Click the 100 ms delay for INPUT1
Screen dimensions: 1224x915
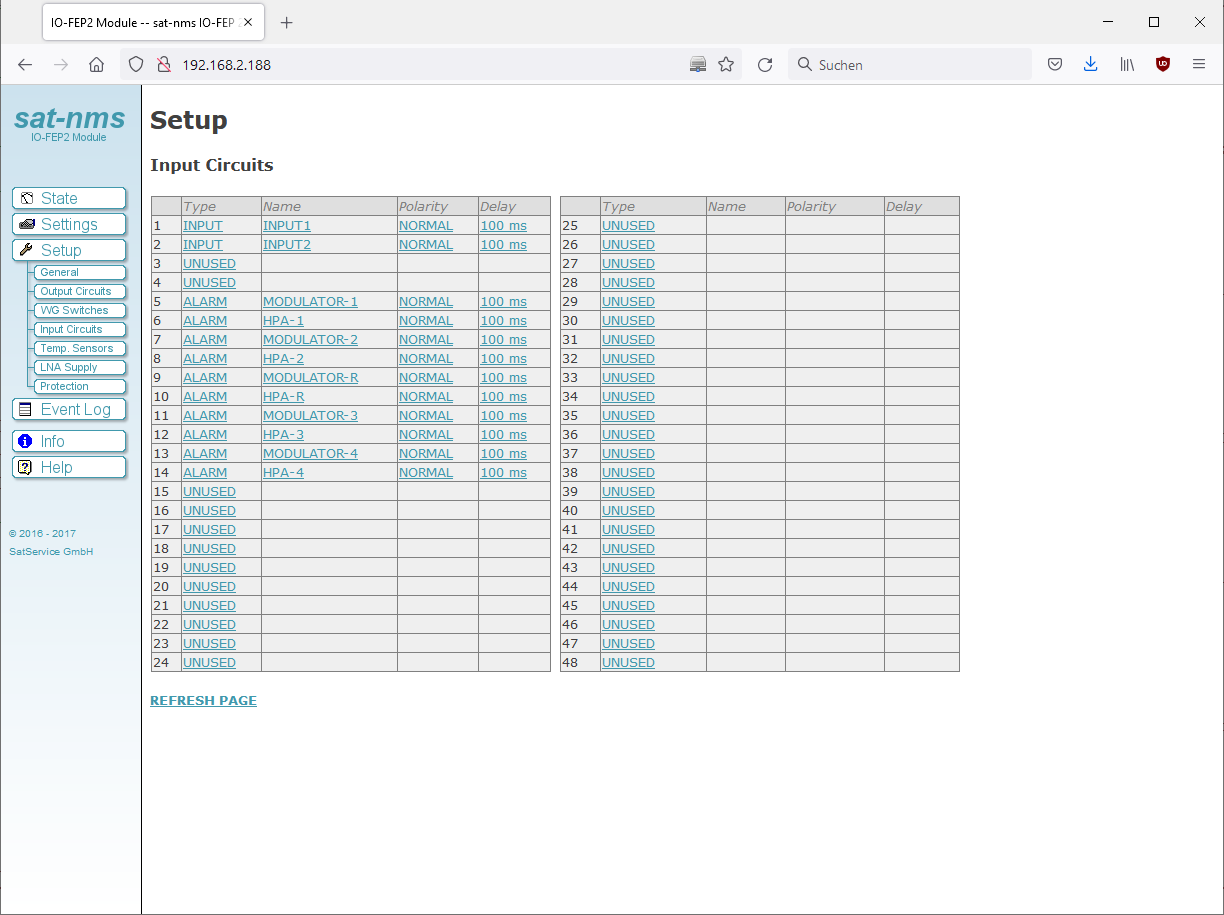tap(503, 226)
